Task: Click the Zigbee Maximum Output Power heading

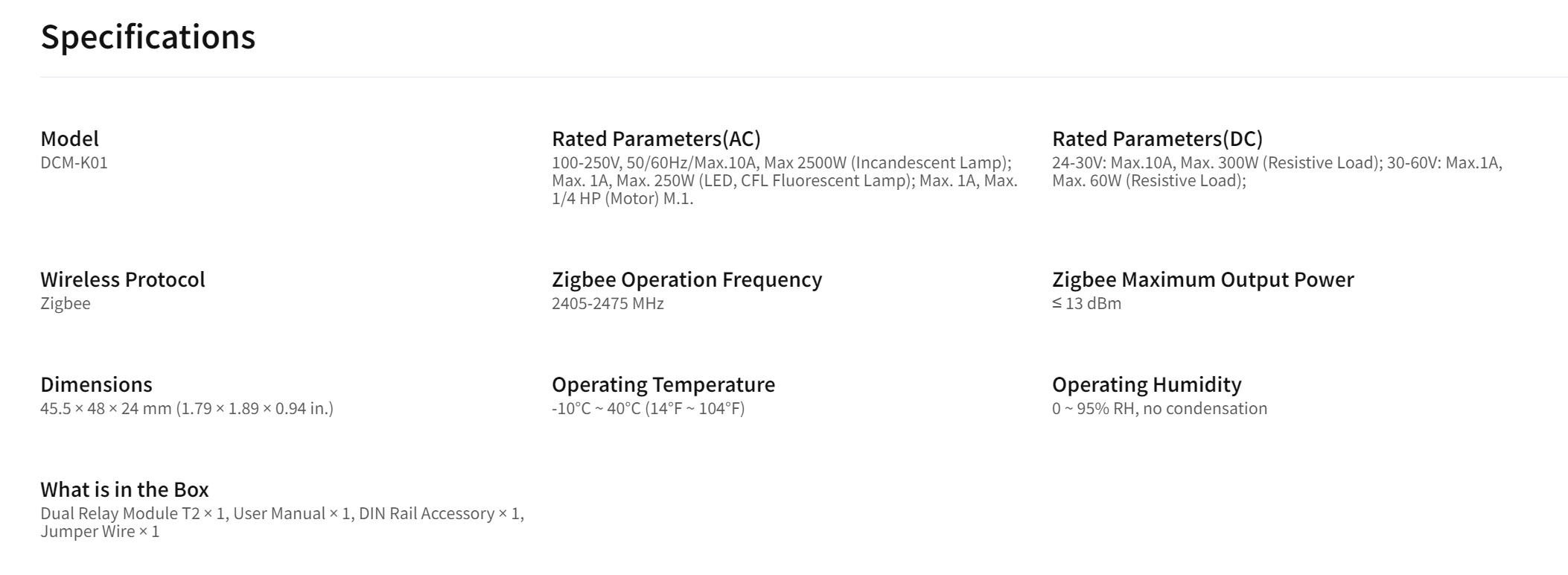Action: click(1202, 279)
